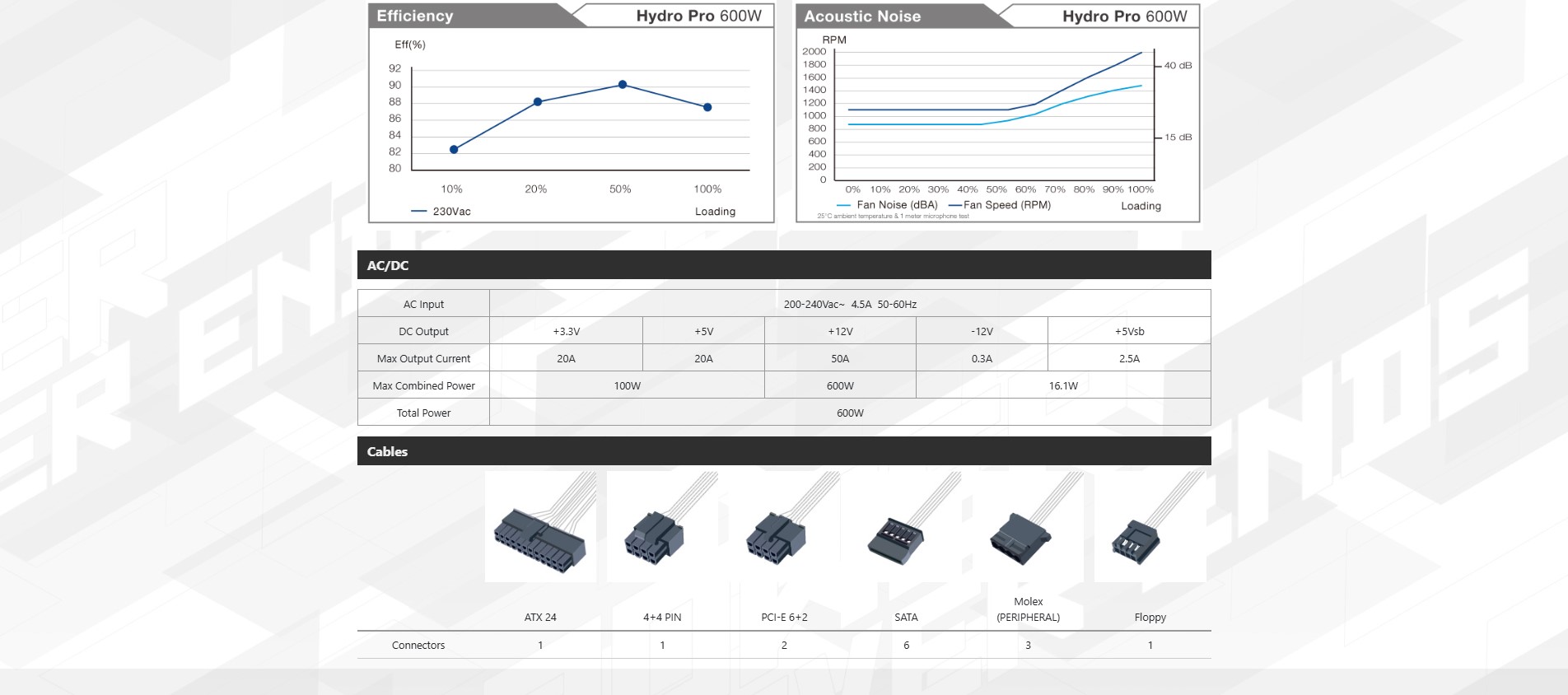Click the 100% loading efficiency data point
Screen dimensions: 1568x695
(x=707, y=107)
